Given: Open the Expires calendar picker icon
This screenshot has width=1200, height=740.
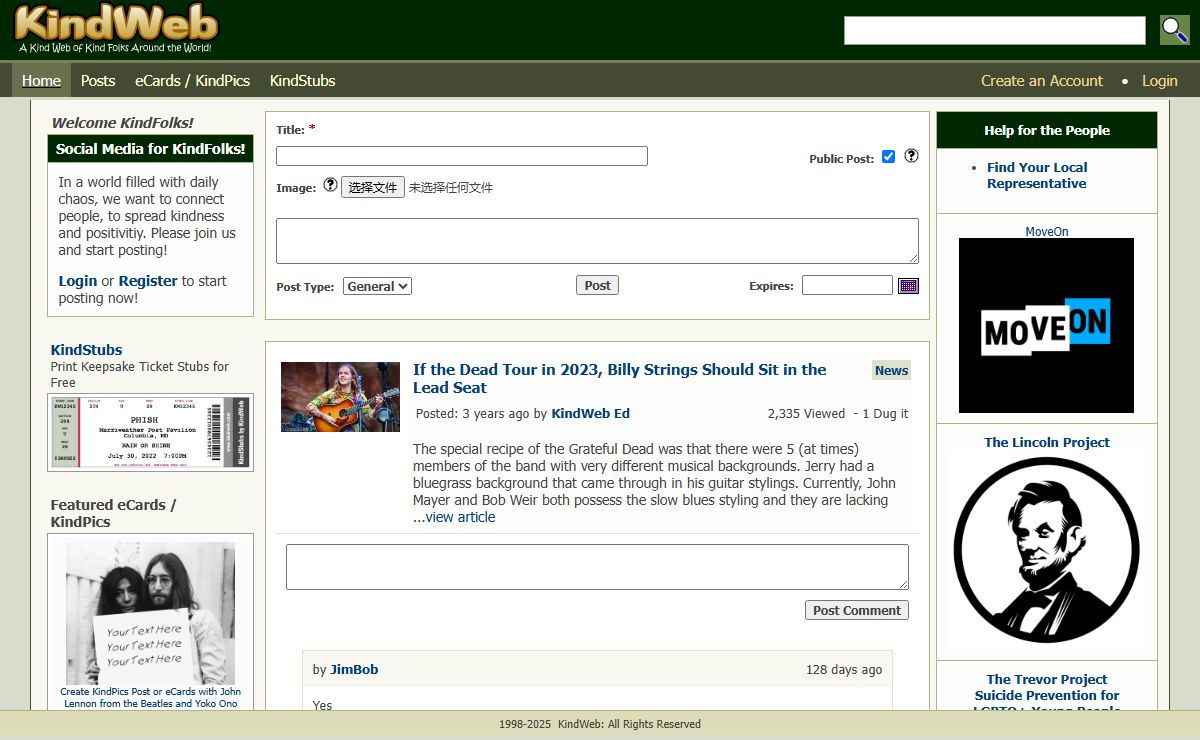Looking at the screenshot, I should pyautogui.click(x=908, y=286).
